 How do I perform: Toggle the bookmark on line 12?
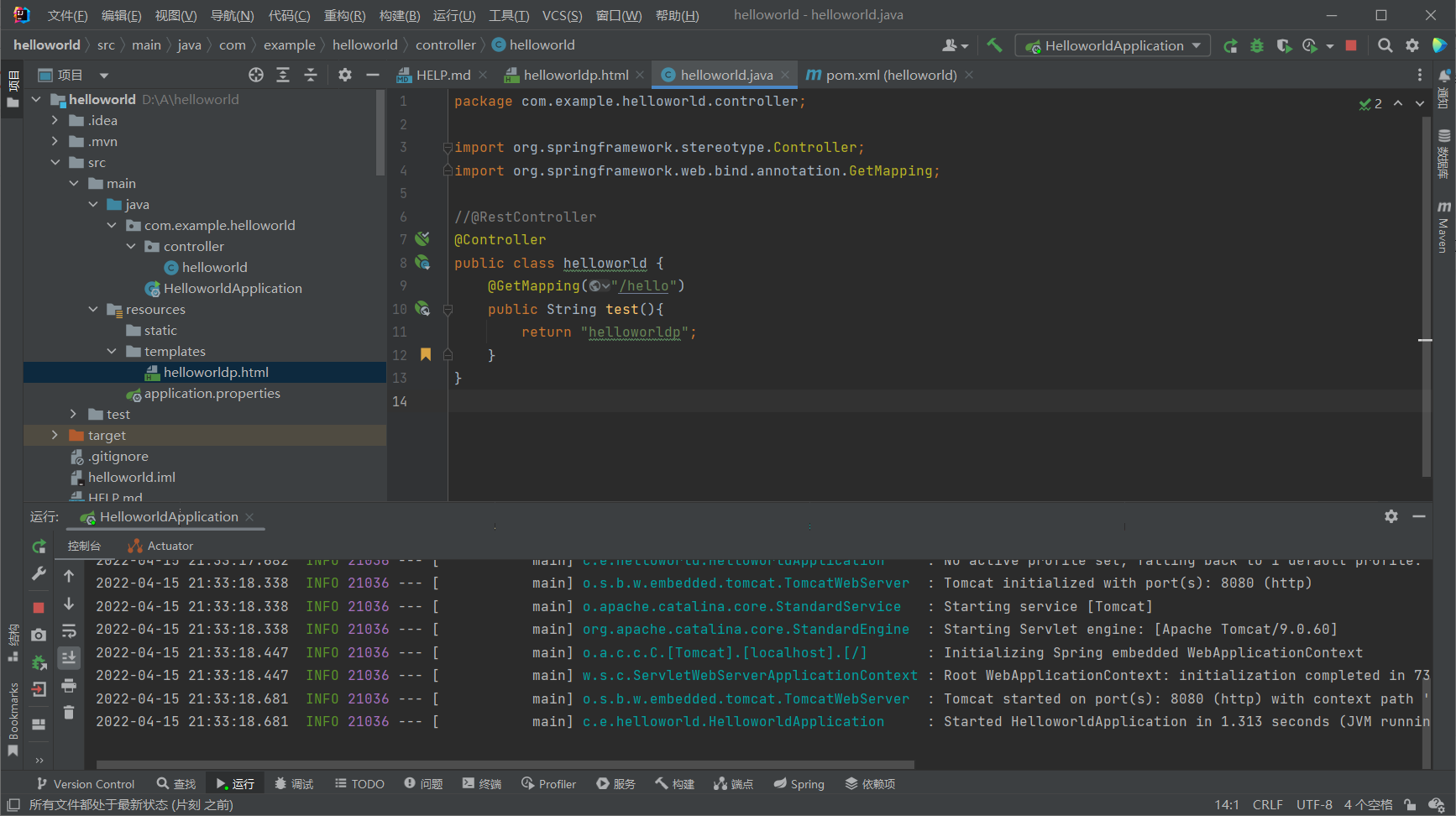426,354
